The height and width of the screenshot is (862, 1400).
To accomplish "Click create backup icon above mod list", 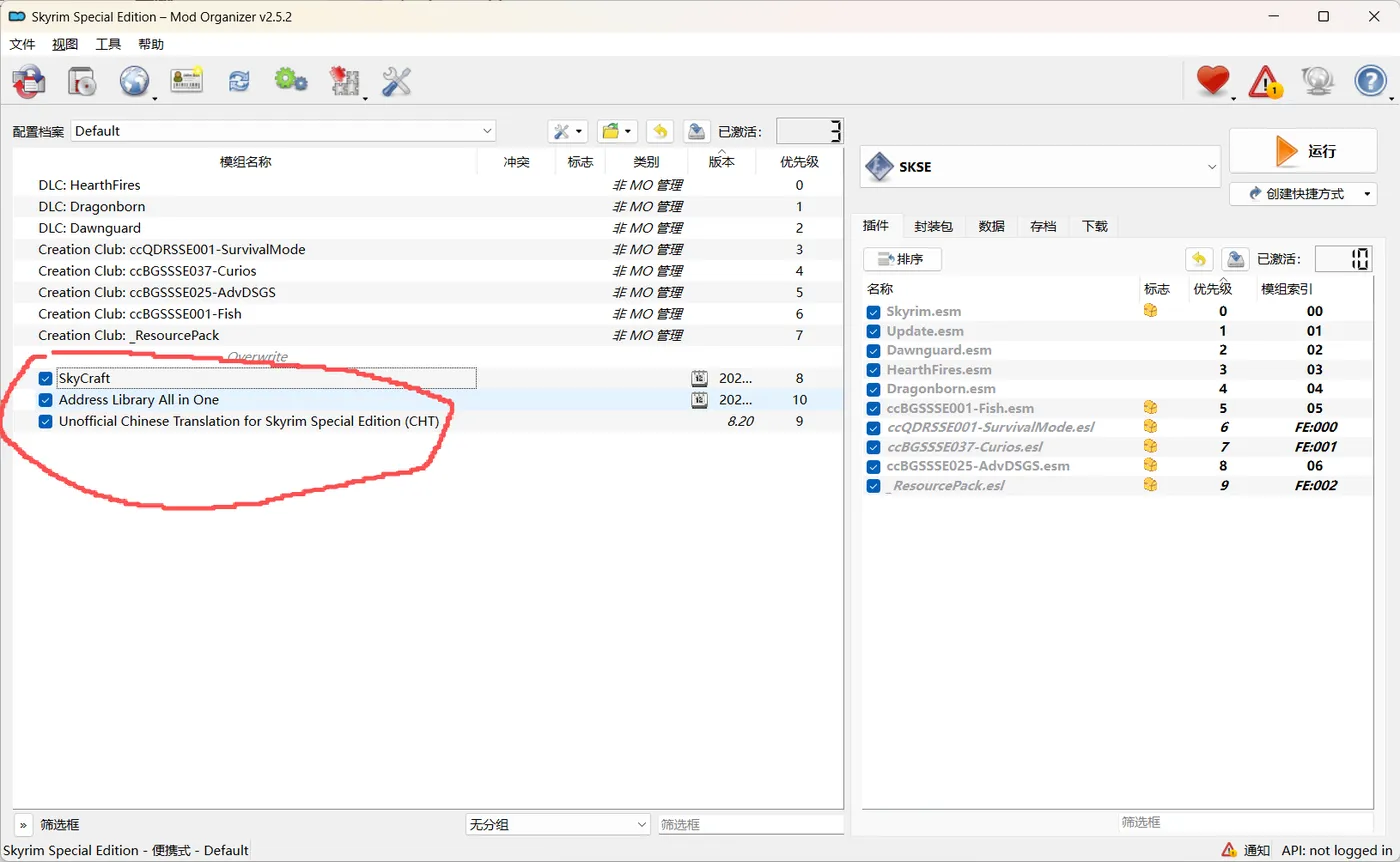I will tap(697, 131).
